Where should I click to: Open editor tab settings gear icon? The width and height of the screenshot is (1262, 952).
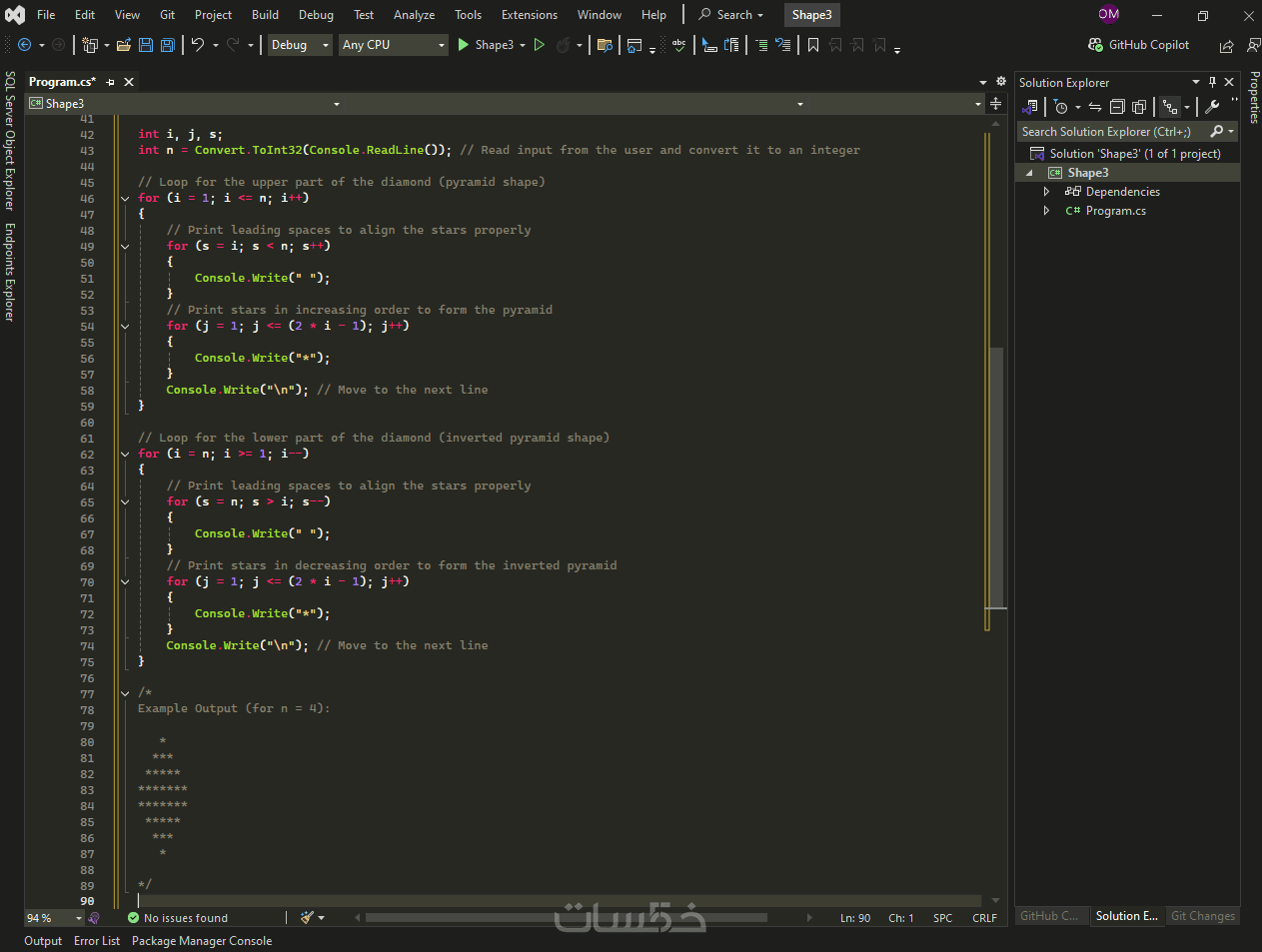click(1001, 82)
